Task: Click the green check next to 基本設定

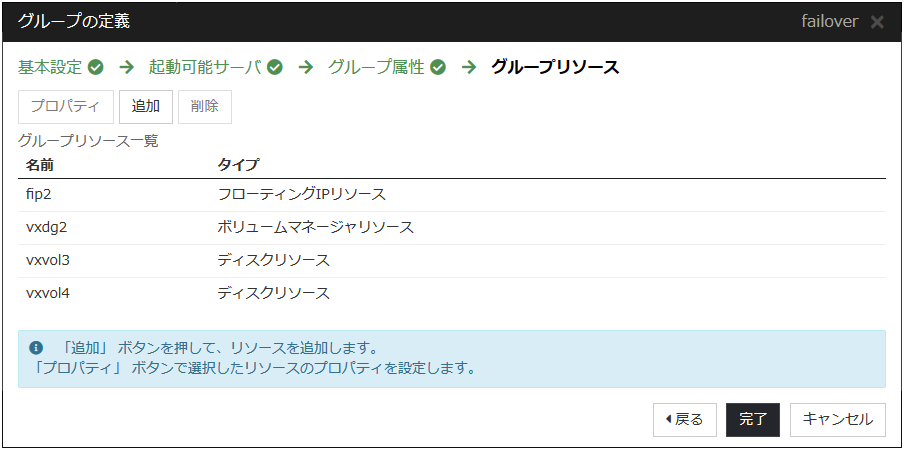Action: [x=96, y=68]
